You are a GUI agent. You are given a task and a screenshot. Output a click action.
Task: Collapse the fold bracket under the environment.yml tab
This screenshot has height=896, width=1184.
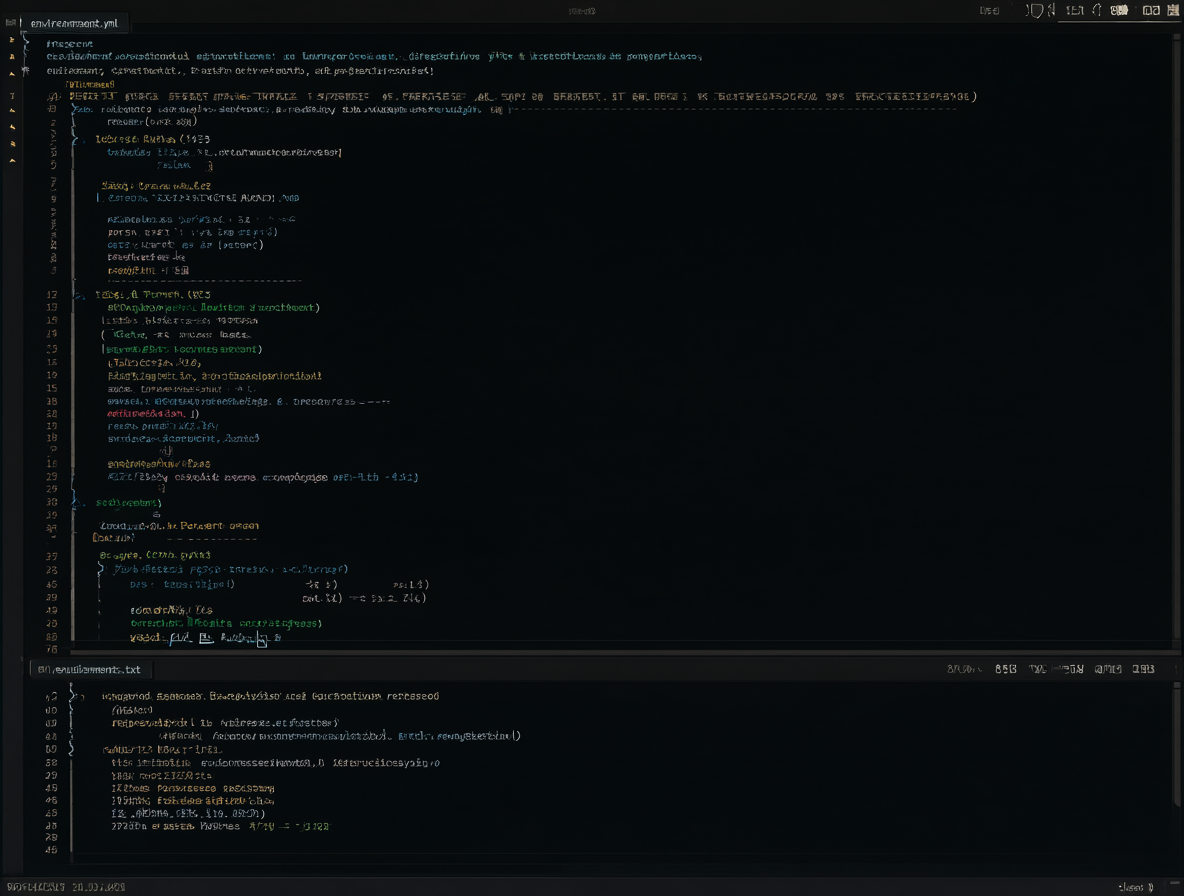point(26,44)
